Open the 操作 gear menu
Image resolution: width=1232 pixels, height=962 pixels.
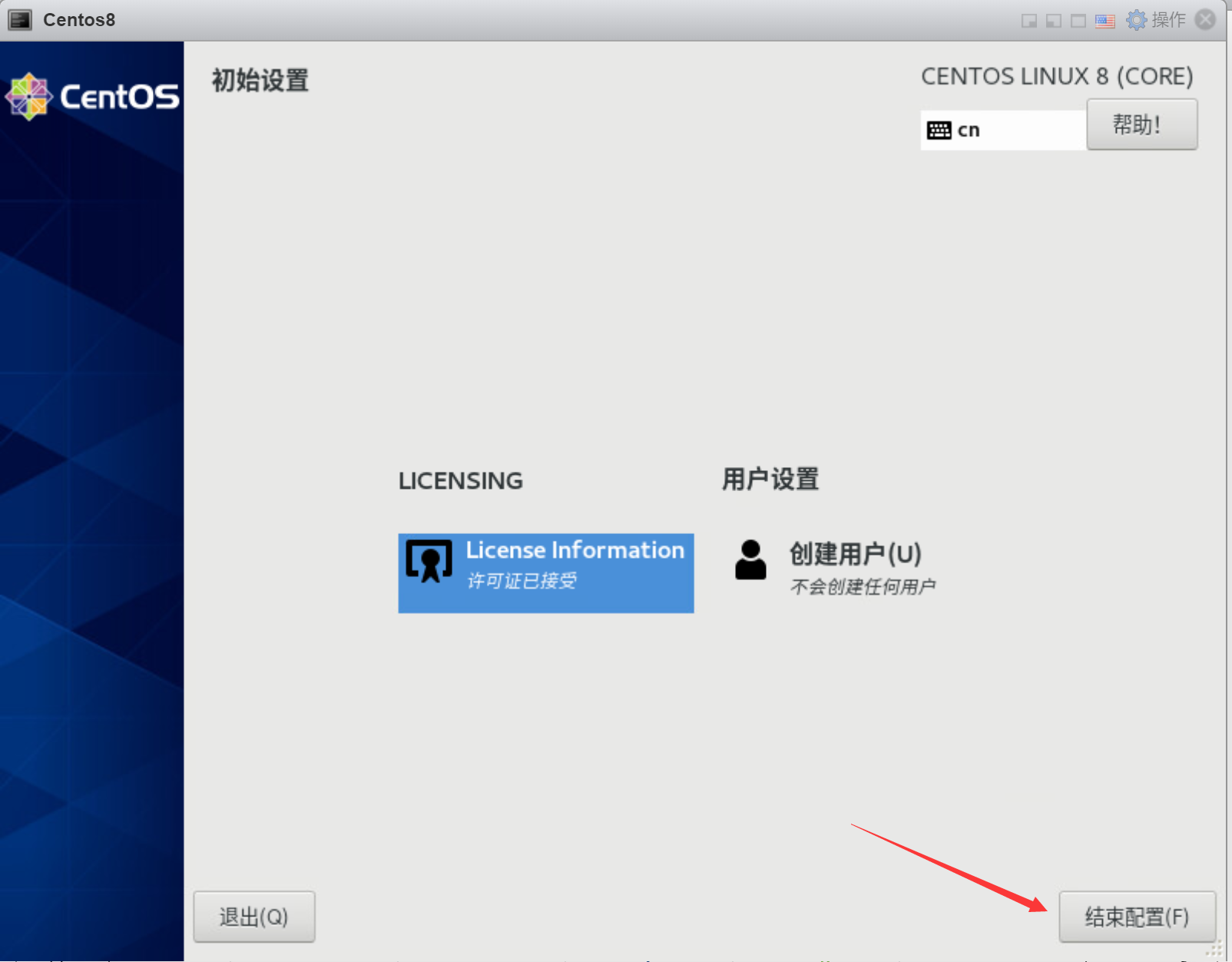pos(1156,20)
